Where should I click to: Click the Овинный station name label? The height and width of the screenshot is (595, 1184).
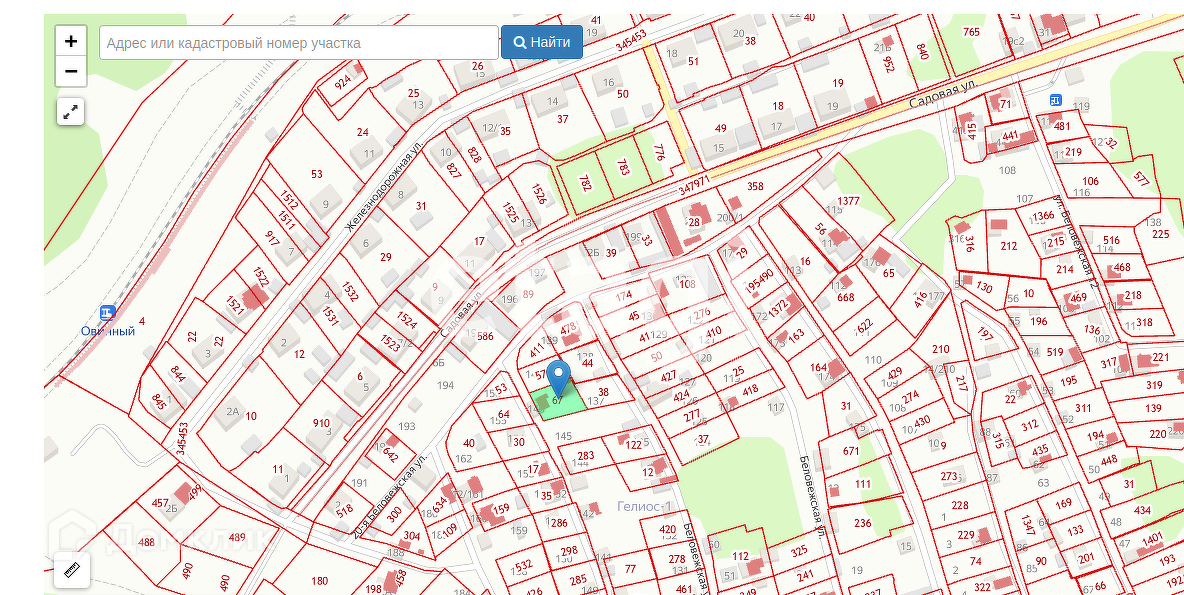[x=108, y=331]
